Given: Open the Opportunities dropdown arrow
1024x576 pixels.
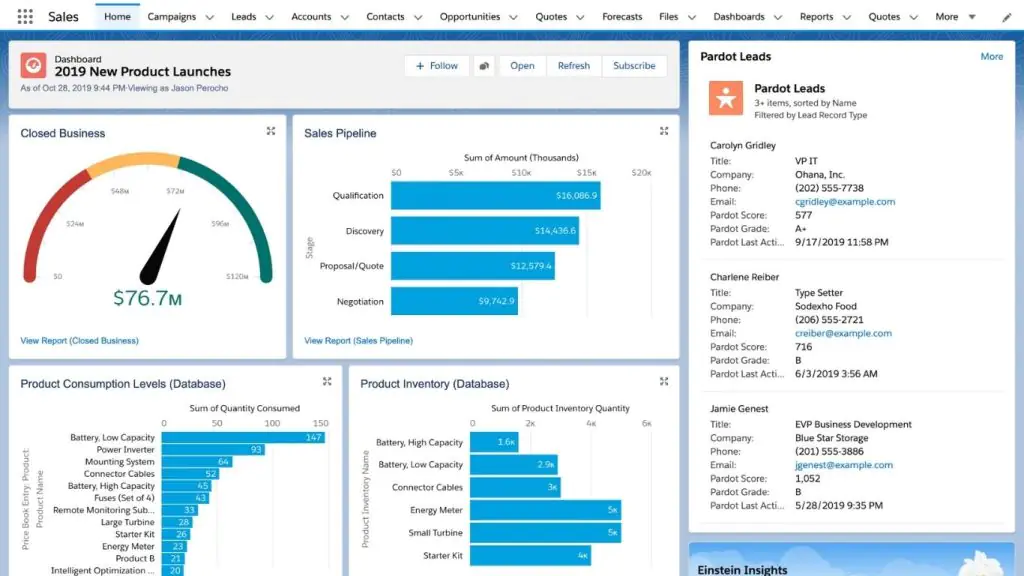Looking at the screenshot, I should pos(513,16).
